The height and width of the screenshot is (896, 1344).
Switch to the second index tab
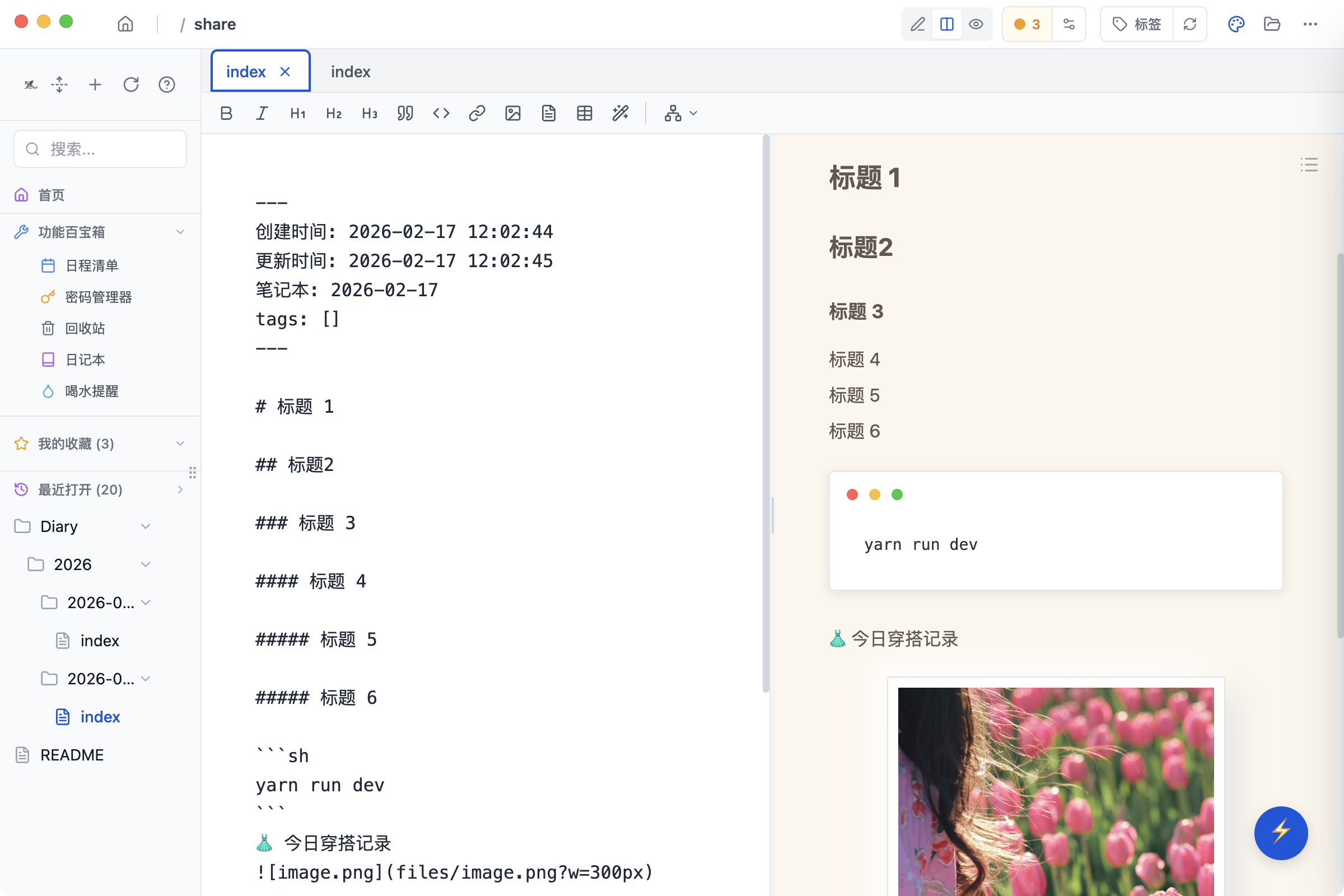(351, 71)
